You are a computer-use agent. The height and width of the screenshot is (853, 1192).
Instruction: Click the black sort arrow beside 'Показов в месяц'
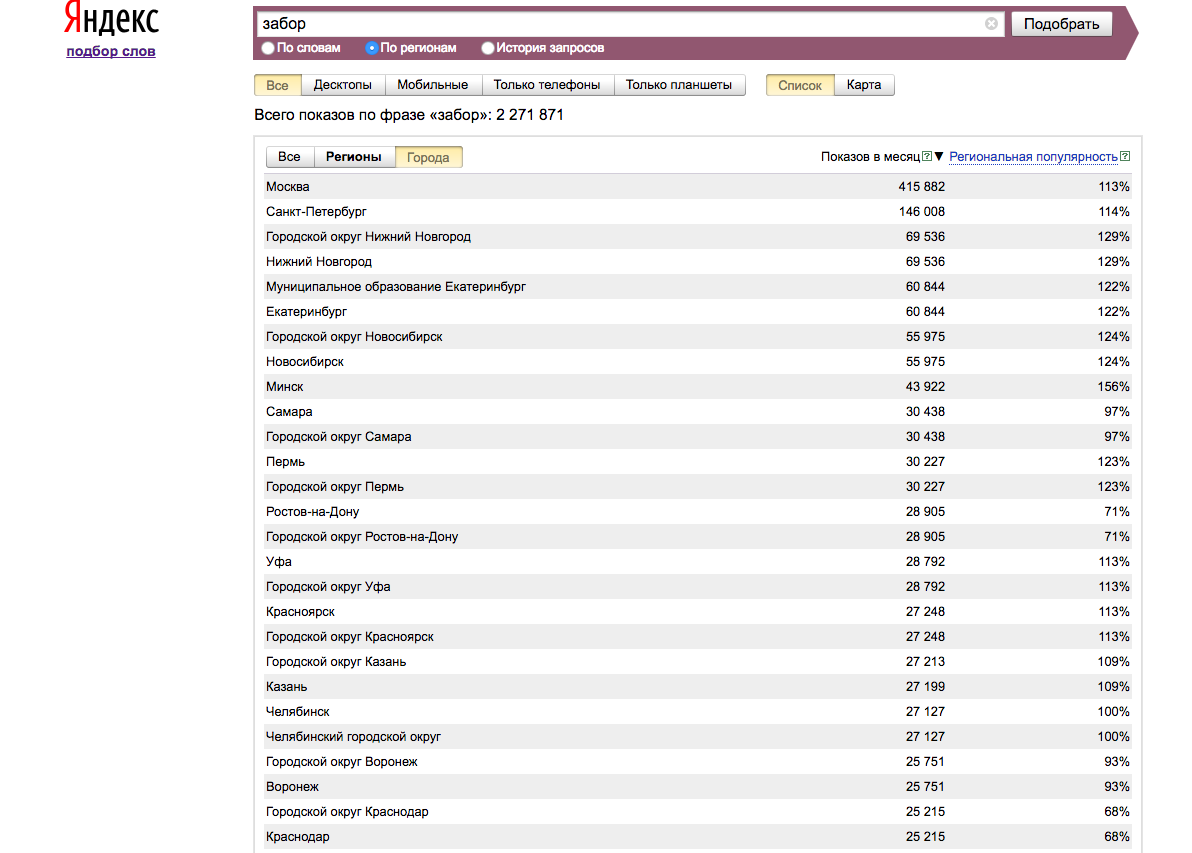coord(939,156)
